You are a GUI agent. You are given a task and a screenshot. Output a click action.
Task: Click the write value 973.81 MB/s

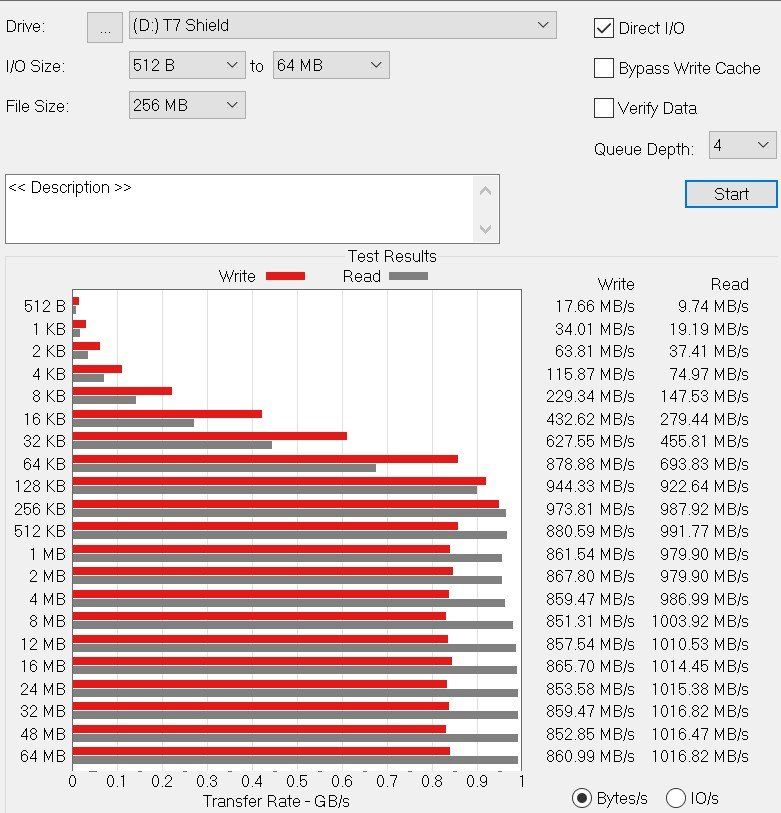pos(590,509)
